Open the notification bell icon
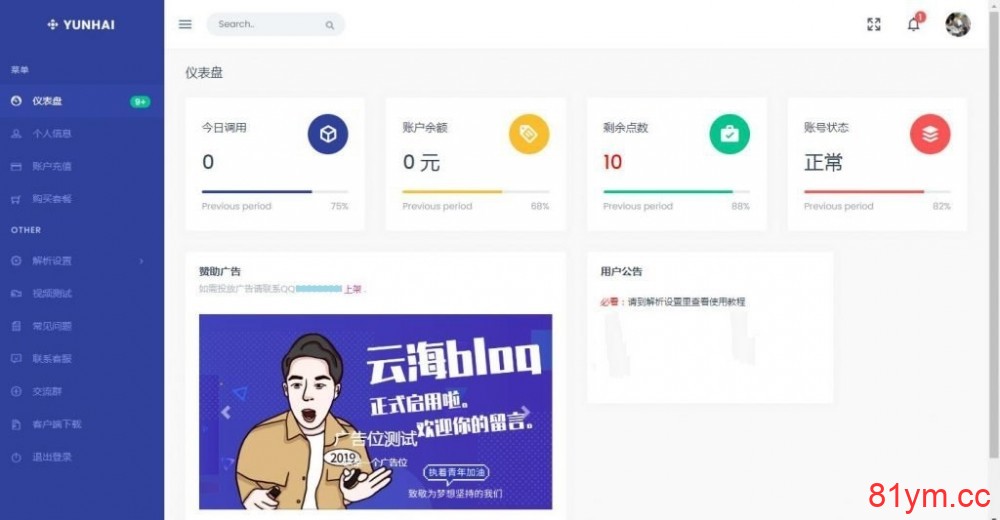This screenshot has height=520, width=1000. coord(913,24)
